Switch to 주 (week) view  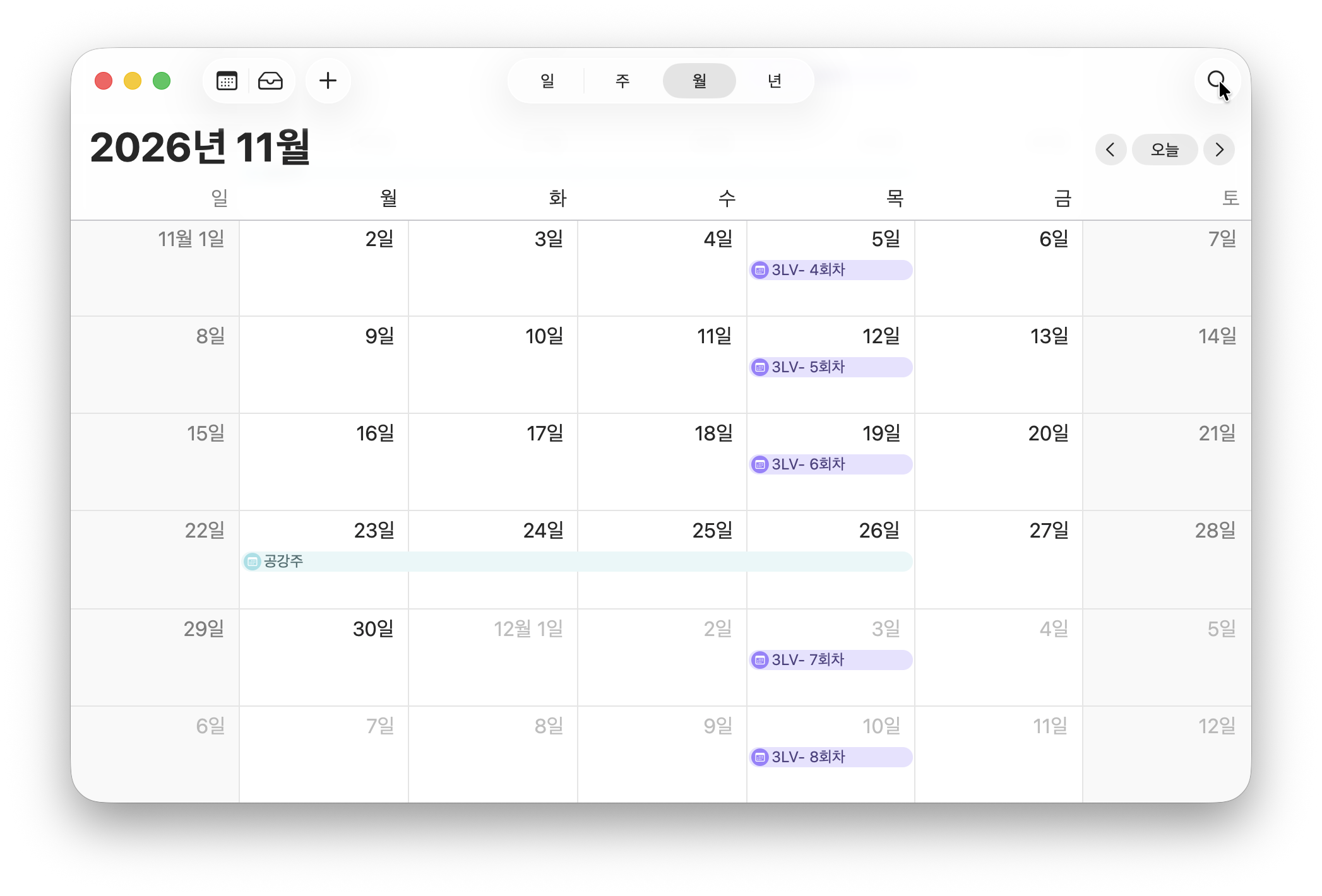(x=622, y=81)
